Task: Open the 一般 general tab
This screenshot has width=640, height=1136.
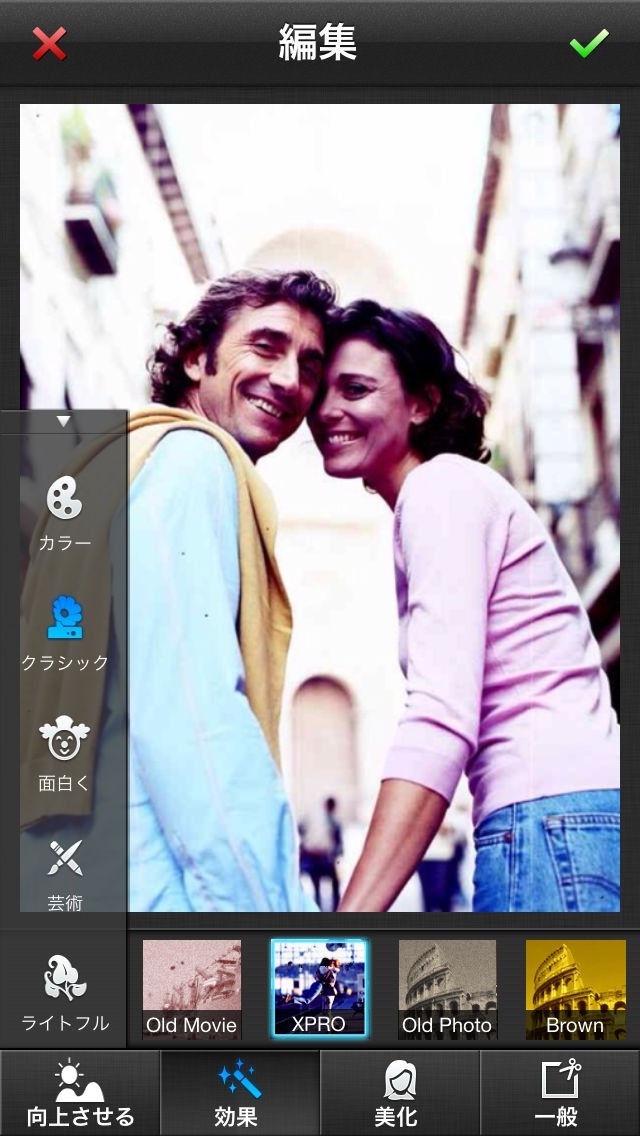Action: point(560,1093)
